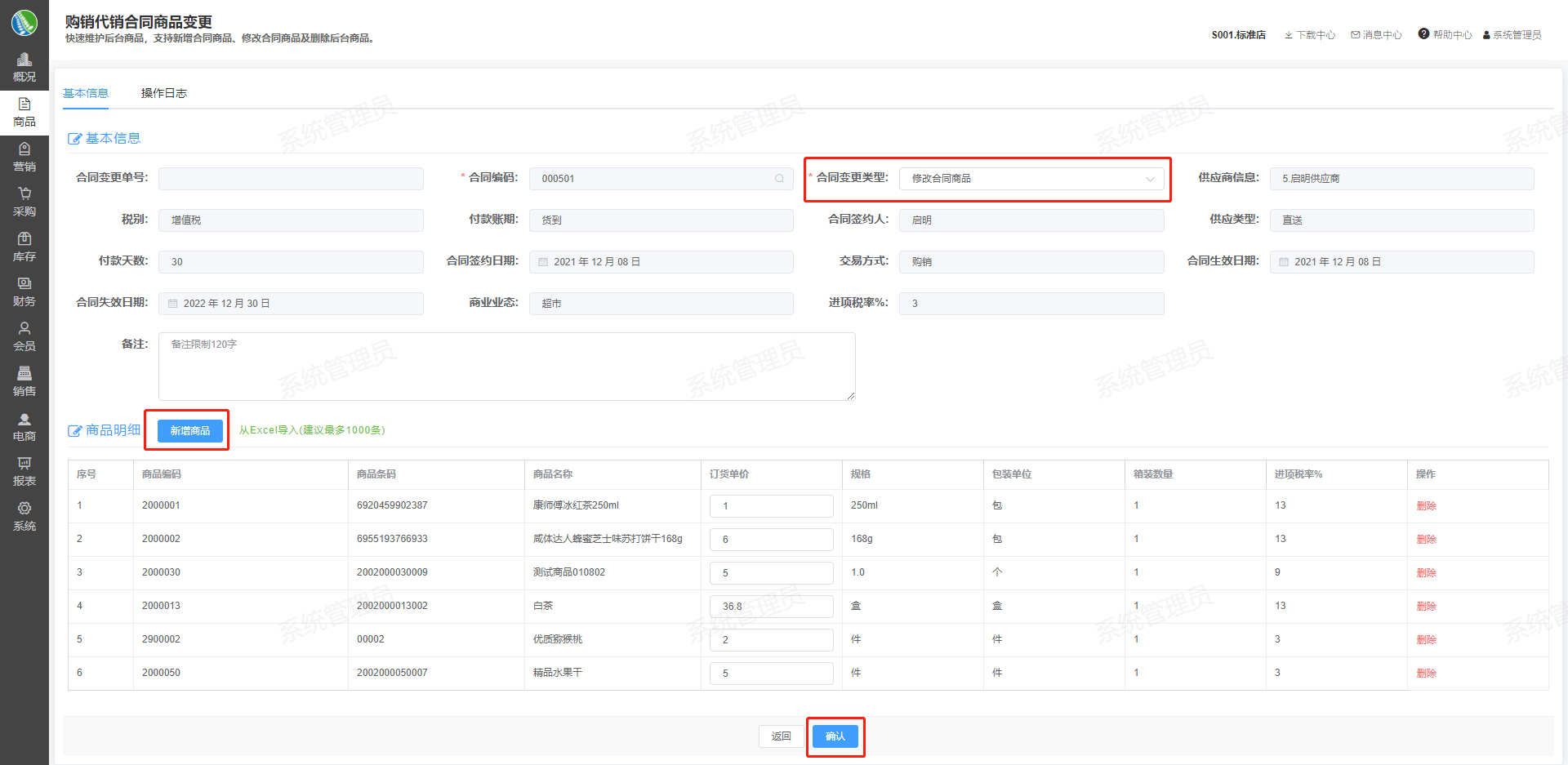Image resolution: width=1568 pixels, height=765 pixels.
Task: Edit 订货单价 for 测试商品010802
Action: [x=772, y=573]
